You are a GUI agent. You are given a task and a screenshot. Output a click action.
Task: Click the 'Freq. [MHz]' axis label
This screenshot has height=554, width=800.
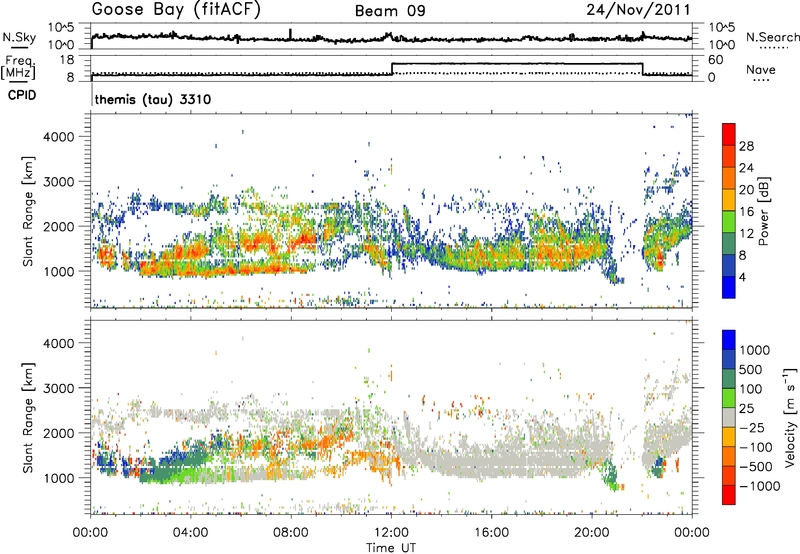pos(19,67)
